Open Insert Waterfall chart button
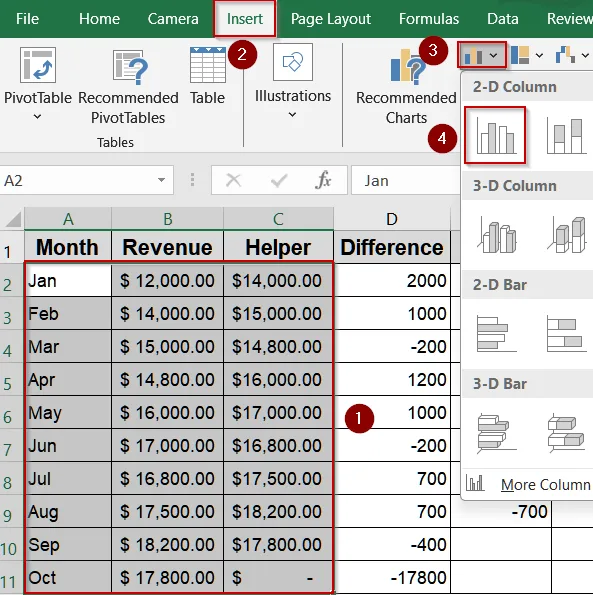Viewport: 593px width, 595px height. pos(572,55)
